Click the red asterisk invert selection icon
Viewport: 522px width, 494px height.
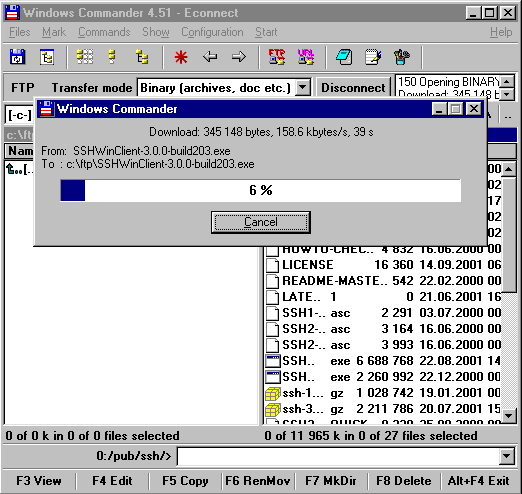[181, 57]
